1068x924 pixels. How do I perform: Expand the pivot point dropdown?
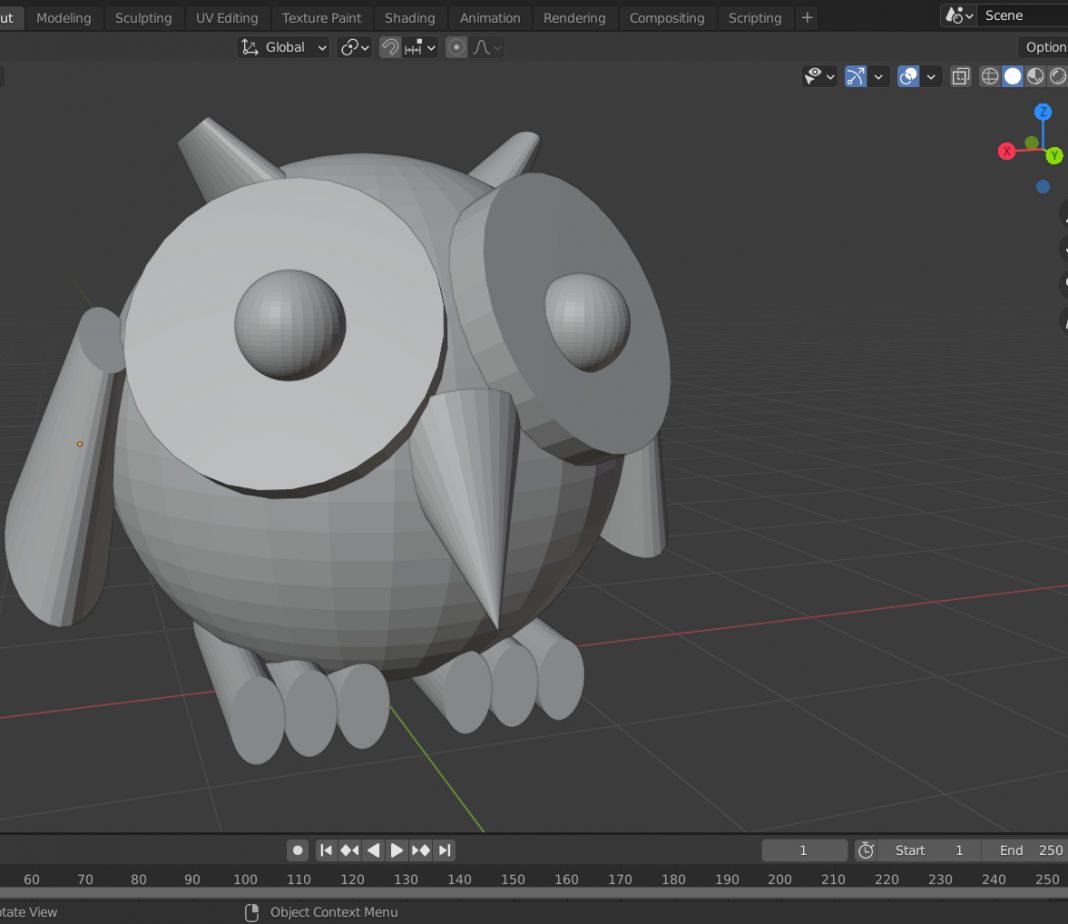(x=355, y=47)
